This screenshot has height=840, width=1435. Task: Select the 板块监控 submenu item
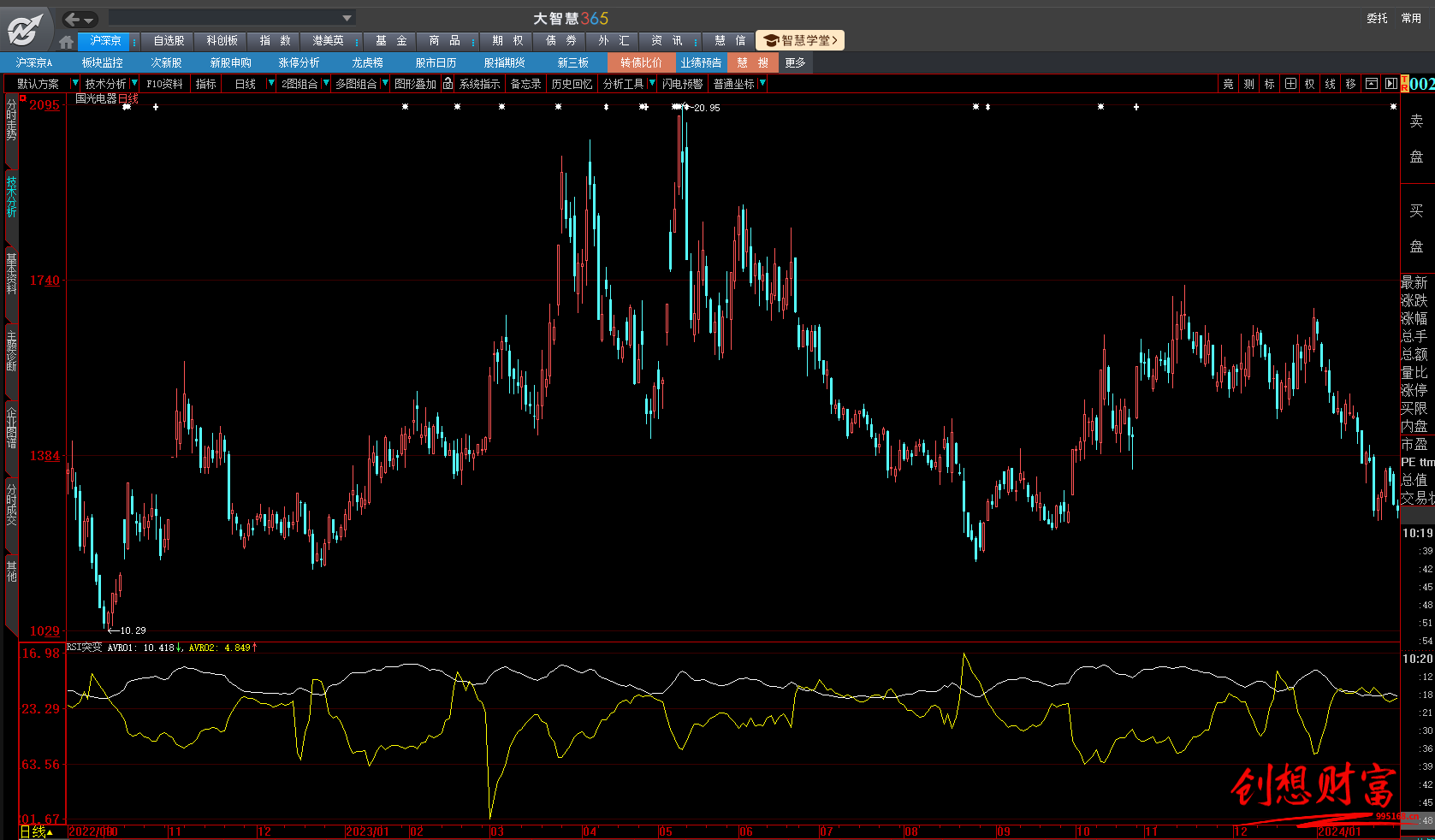click(x=102, y=62)
